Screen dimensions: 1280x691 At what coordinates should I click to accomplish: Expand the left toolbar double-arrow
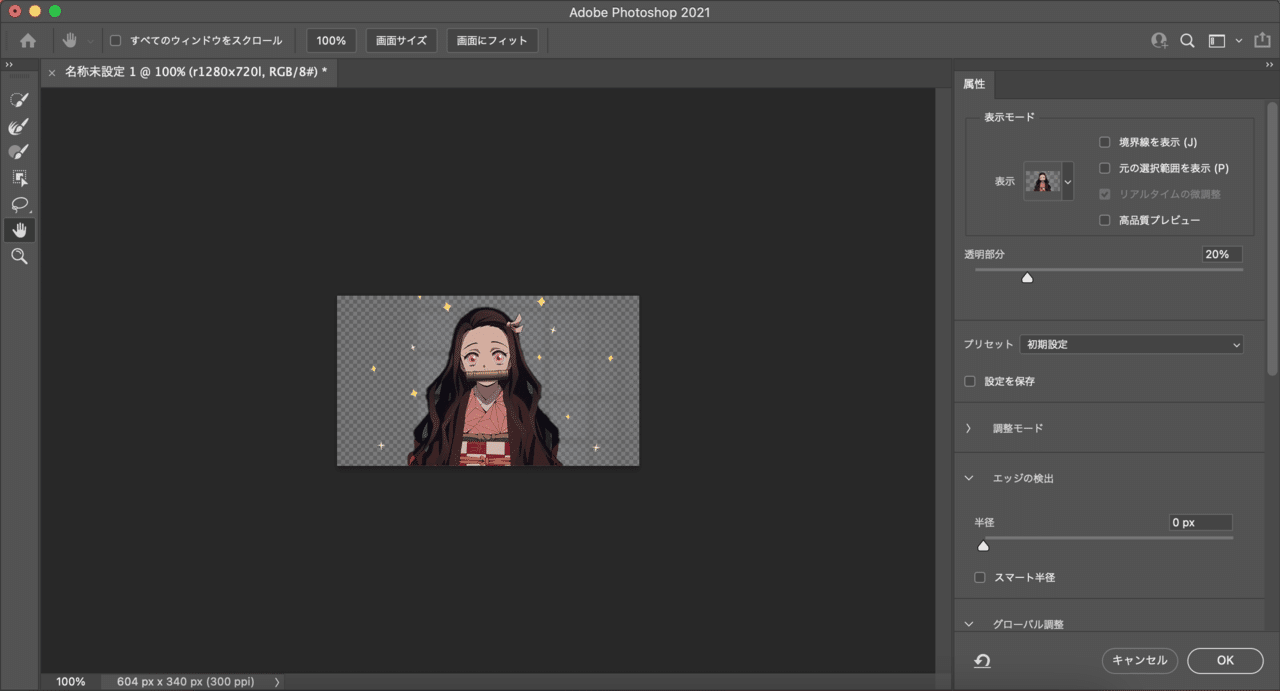click(9, 64)
